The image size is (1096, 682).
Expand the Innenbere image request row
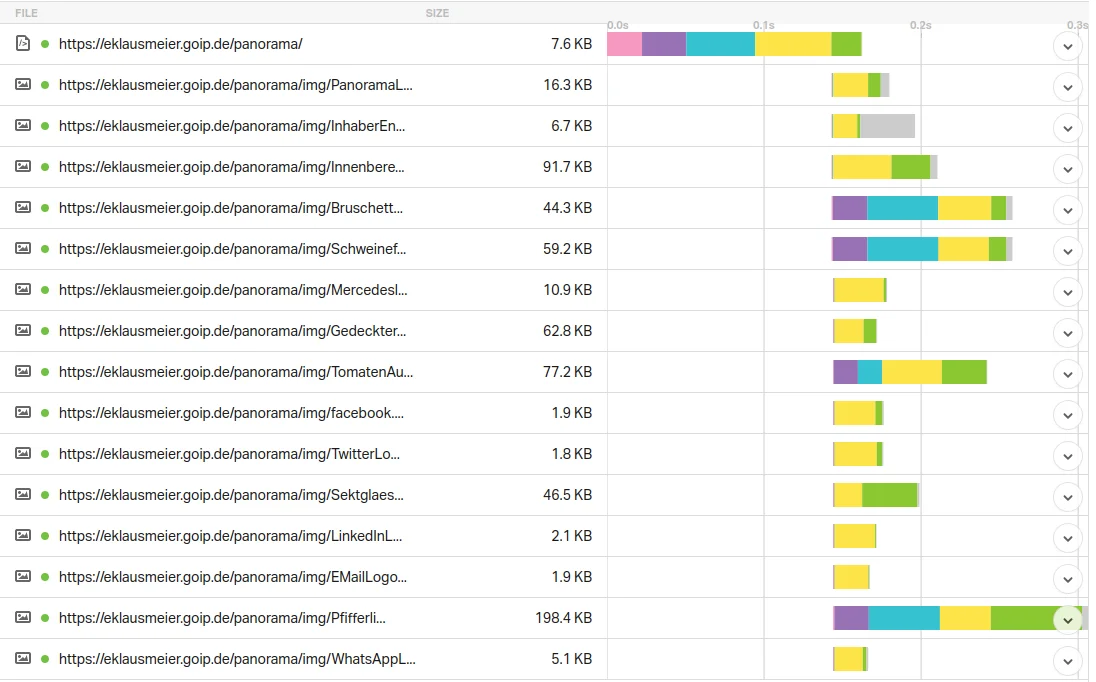tap(1067, 169)
